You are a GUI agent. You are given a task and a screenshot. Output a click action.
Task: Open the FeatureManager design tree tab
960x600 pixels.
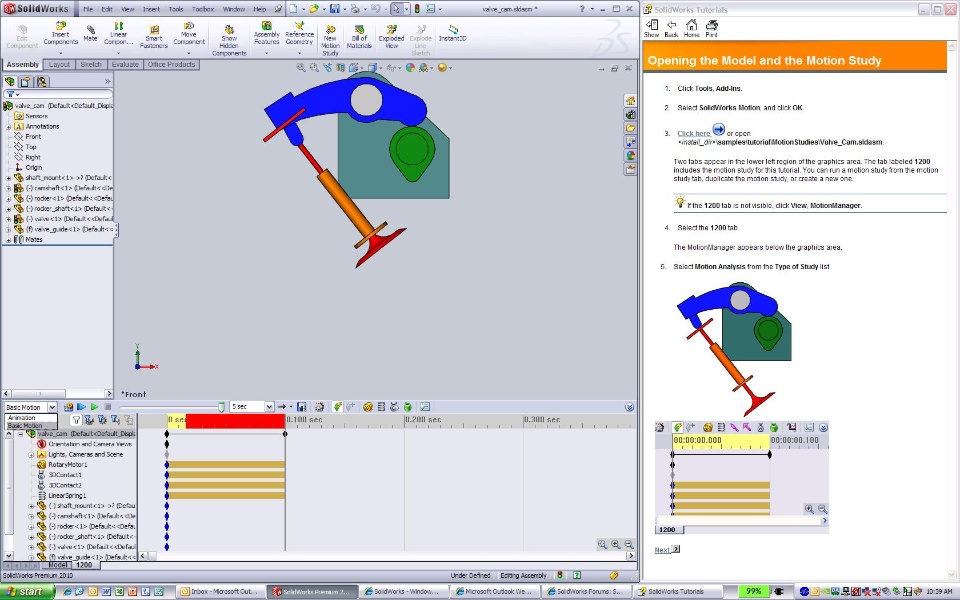point(10,81)
